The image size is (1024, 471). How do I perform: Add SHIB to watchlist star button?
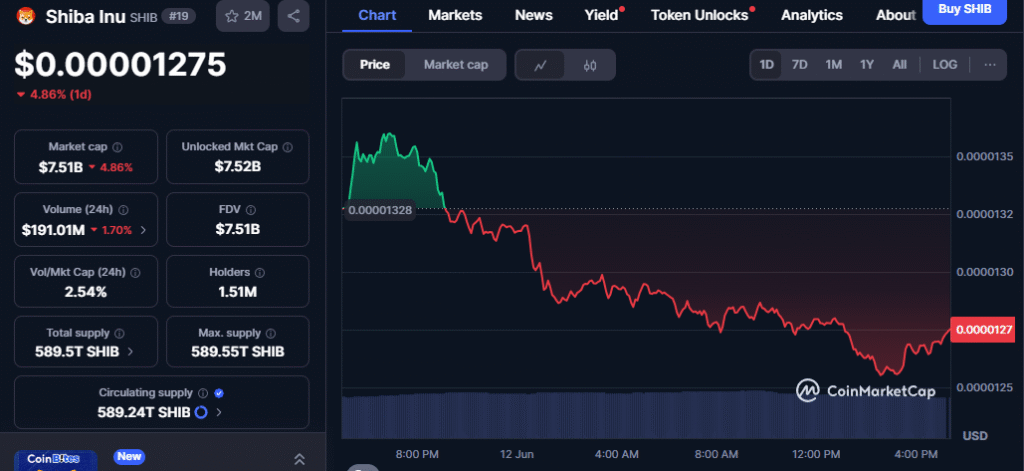pyautogui.click(x=243, y=16)
